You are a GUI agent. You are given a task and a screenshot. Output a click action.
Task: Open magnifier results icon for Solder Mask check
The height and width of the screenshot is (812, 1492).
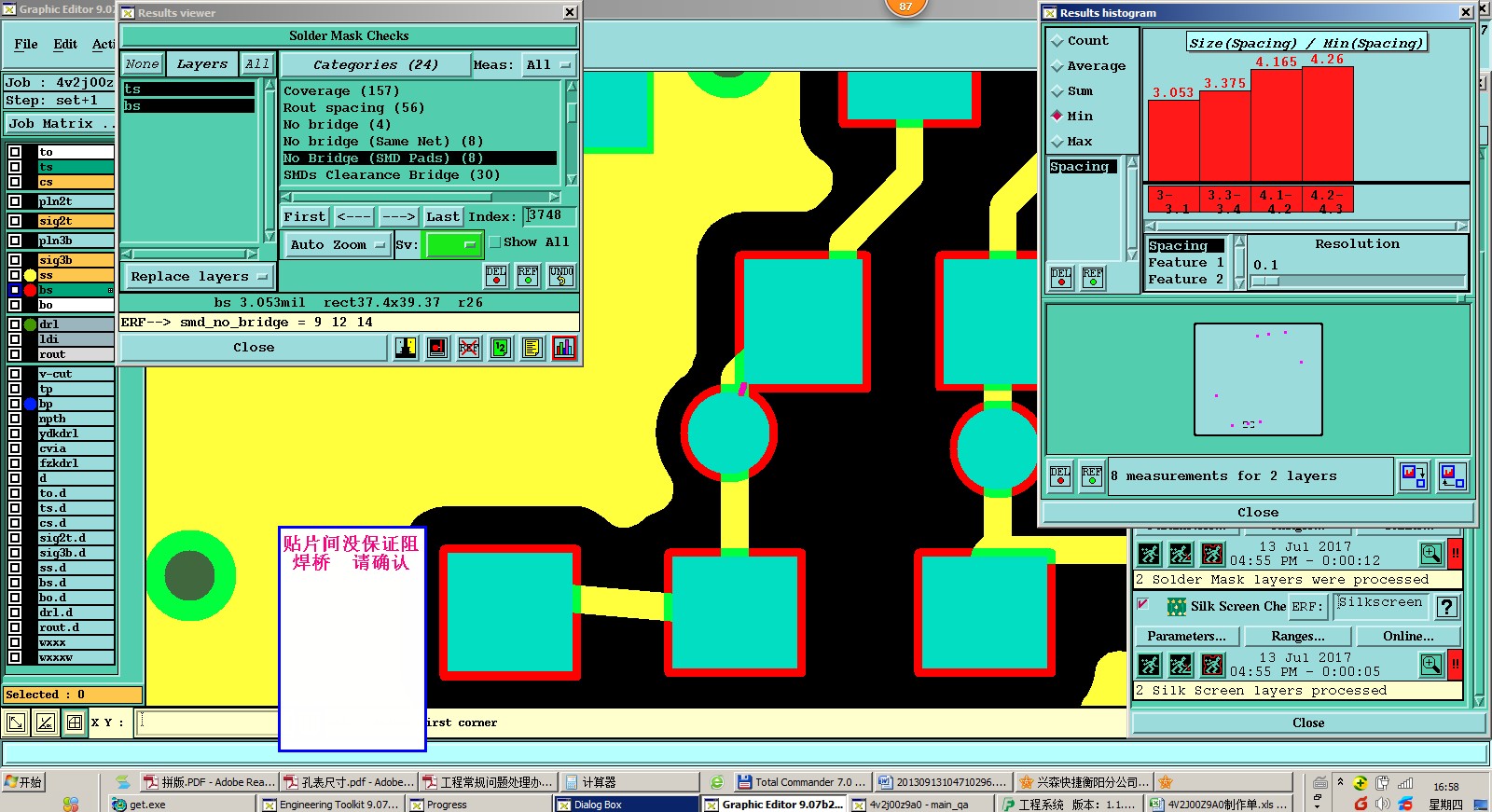pyautogui.click(x=1431, y=554)
